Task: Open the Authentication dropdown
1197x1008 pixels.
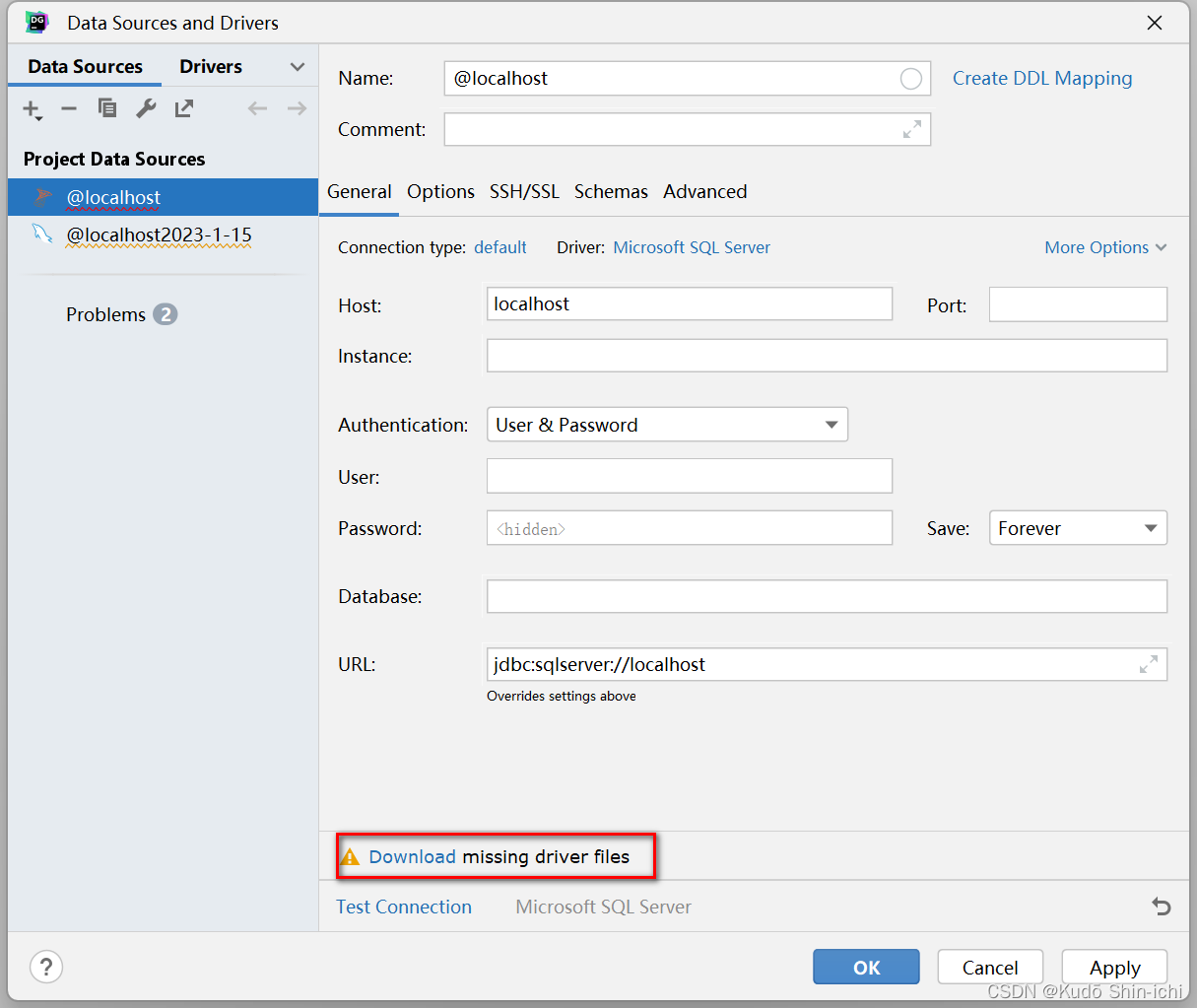Action: [667, 425]
